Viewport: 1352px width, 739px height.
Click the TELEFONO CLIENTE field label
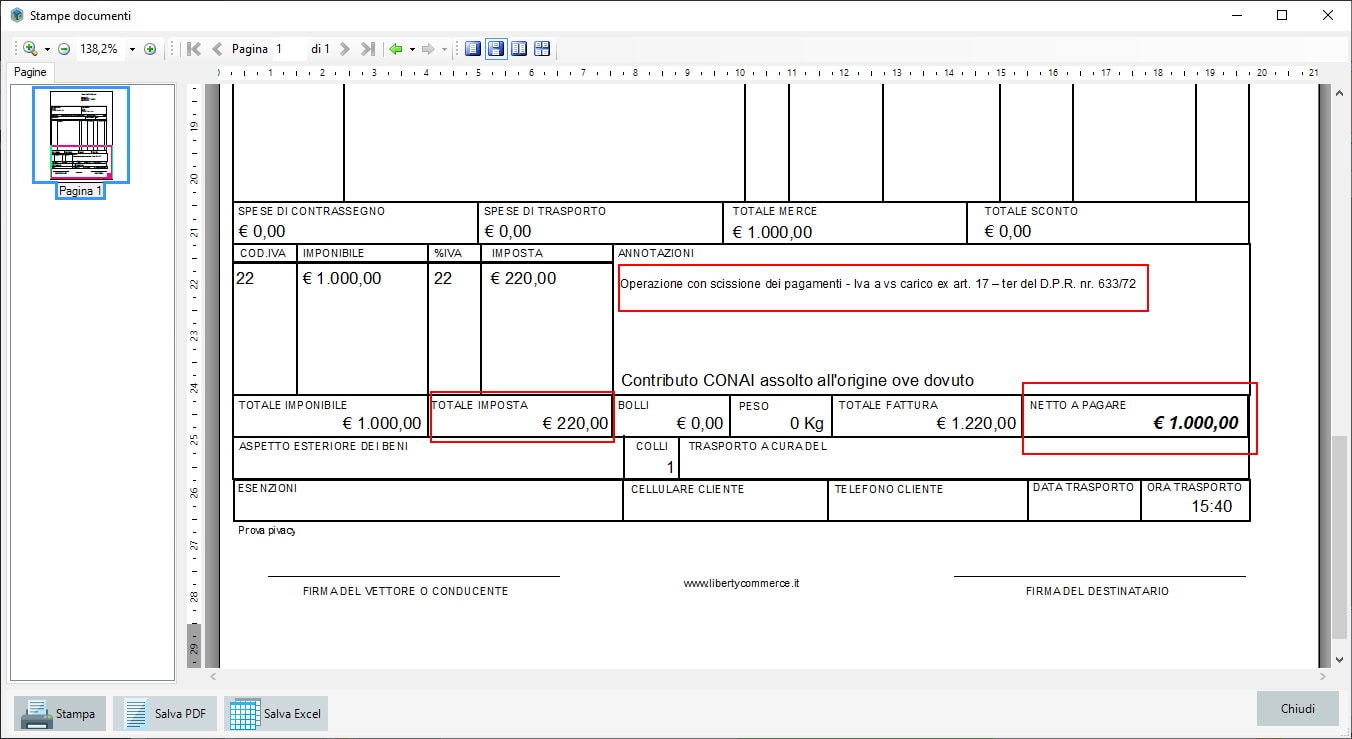point(889,489)
